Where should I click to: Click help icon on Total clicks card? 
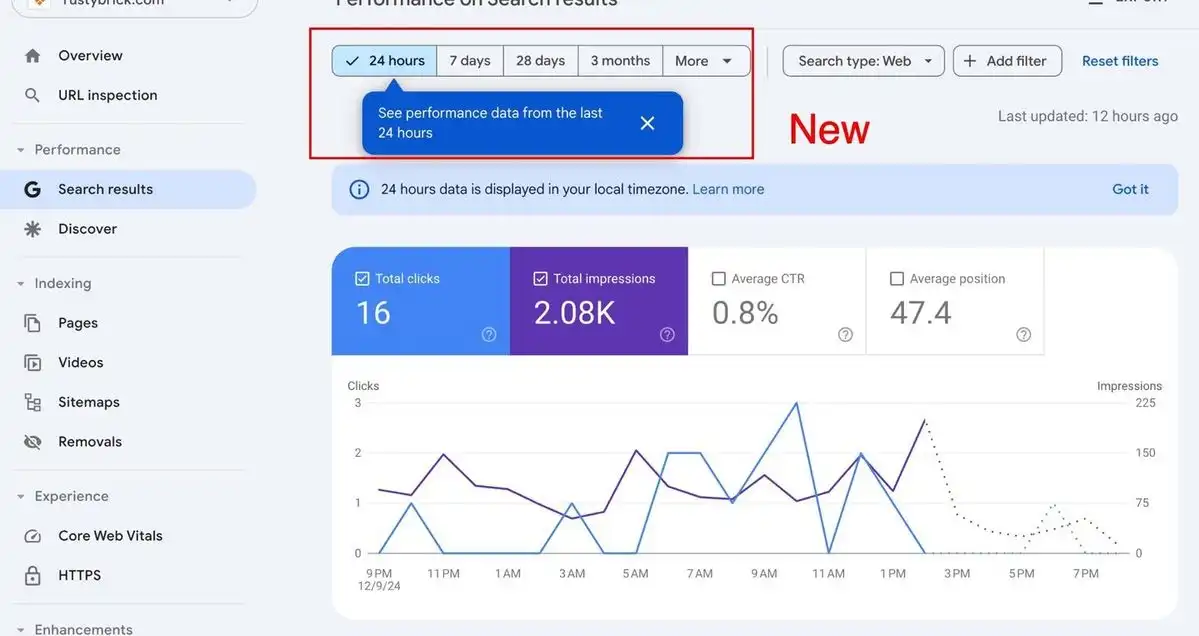pyautogui.click(x=489, y=335)
